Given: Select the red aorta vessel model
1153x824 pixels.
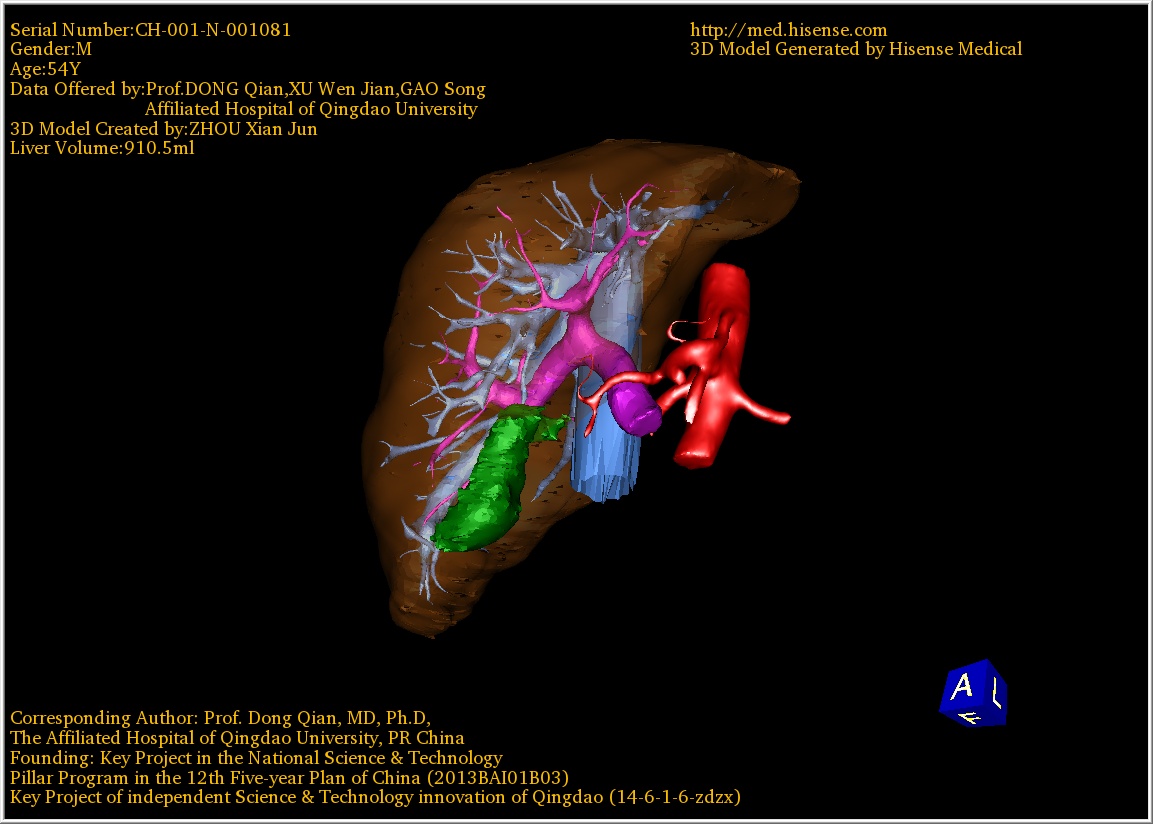Looking at the screenshot, I should (x=713, y=366).
